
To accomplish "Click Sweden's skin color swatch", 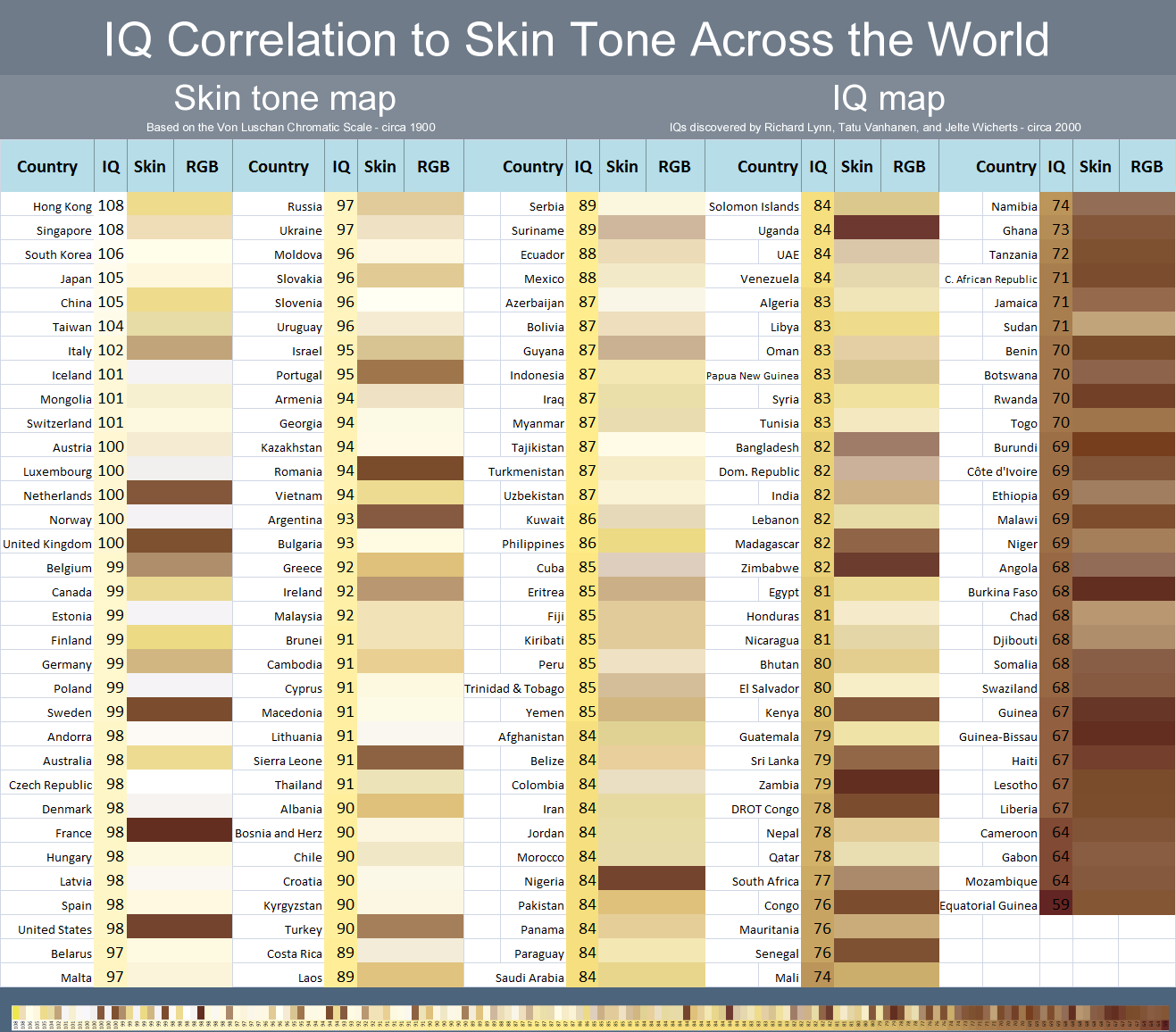I will (x=179, y=712).
